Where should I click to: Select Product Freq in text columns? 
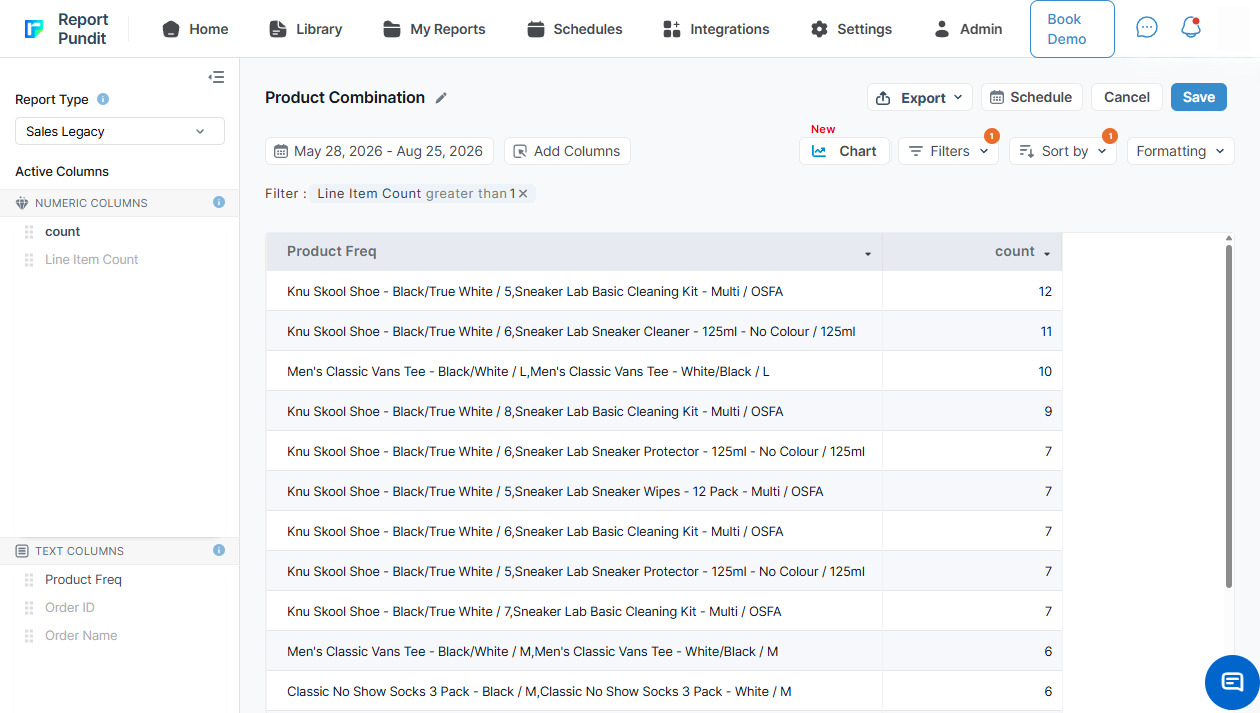pos(83,580)
